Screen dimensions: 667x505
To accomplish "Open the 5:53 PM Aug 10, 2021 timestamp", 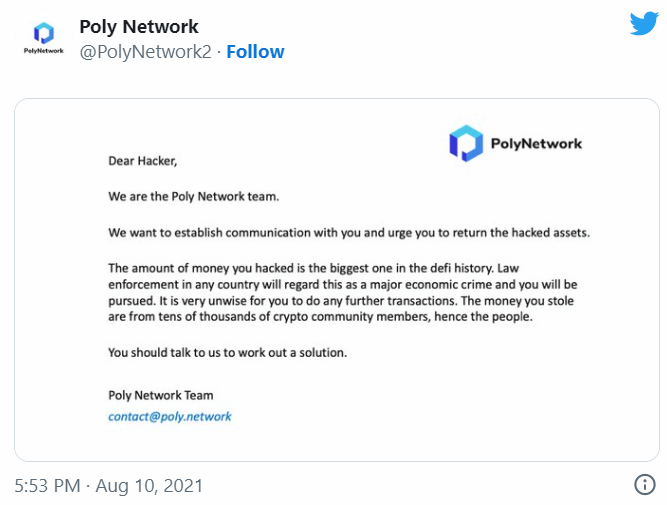I will pos(109,486).
